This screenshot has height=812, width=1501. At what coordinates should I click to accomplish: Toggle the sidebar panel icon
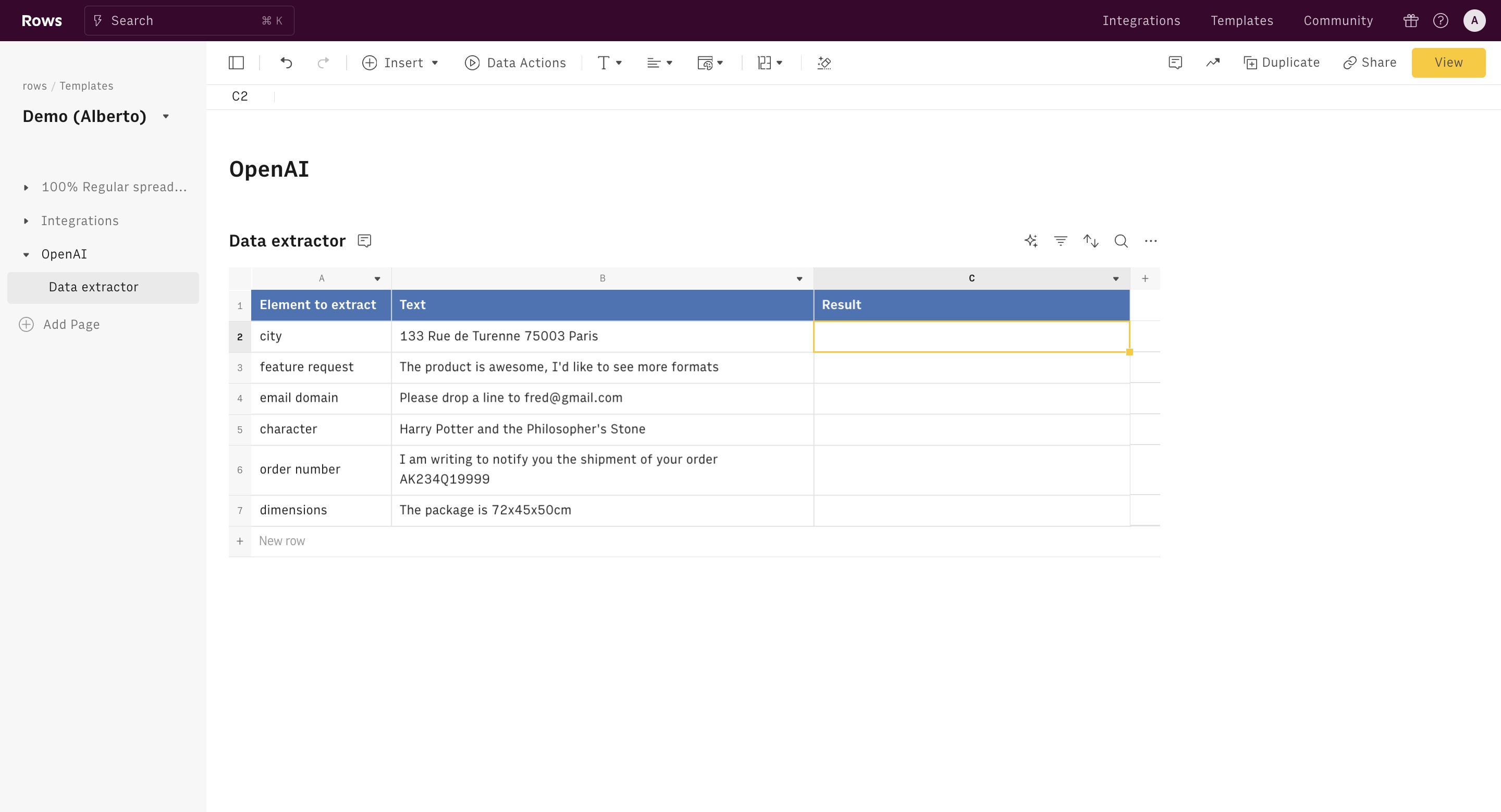(x=236, y=63)
